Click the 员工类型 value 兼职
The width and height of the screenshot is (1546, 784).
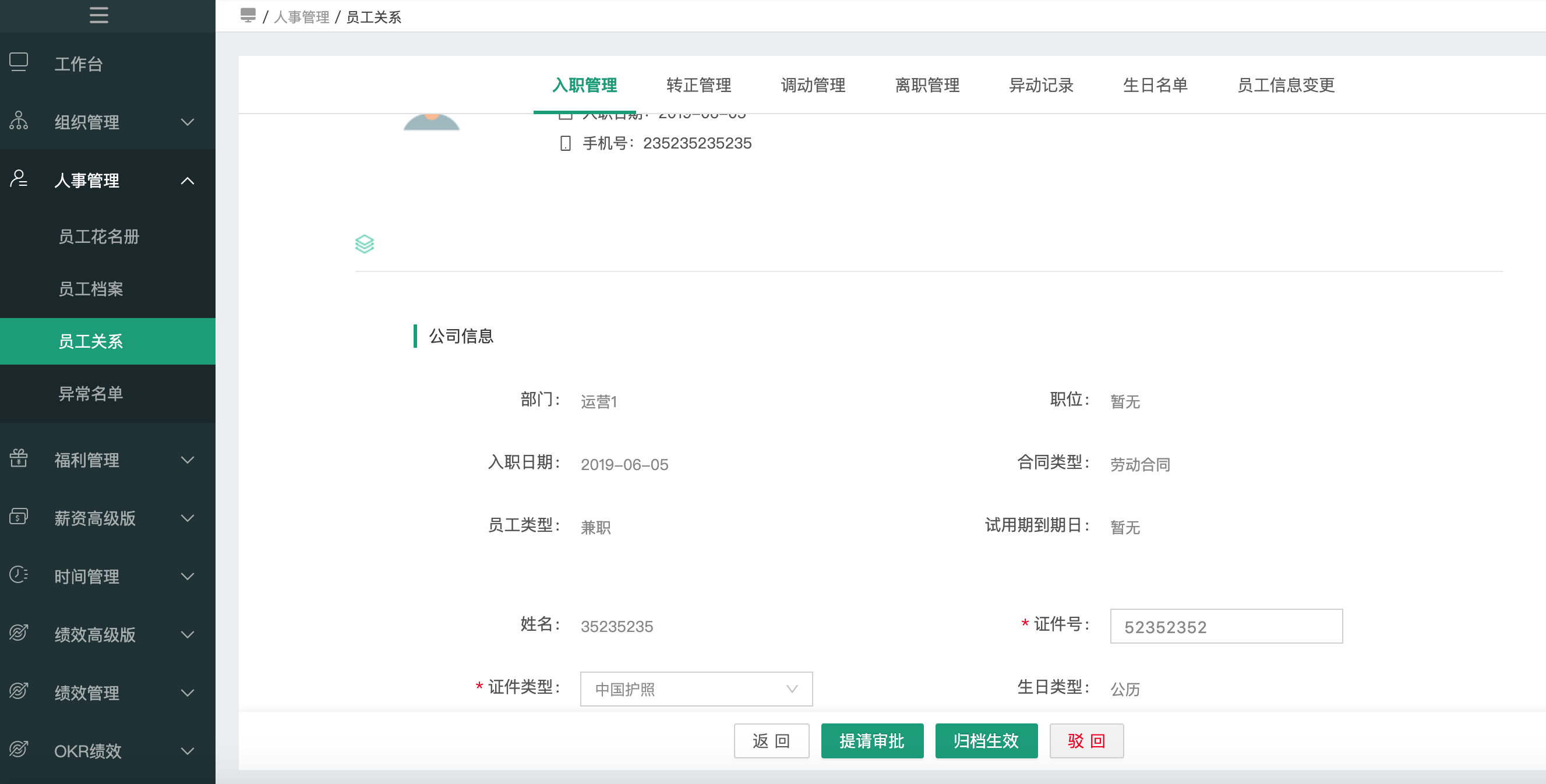(595, 528)
